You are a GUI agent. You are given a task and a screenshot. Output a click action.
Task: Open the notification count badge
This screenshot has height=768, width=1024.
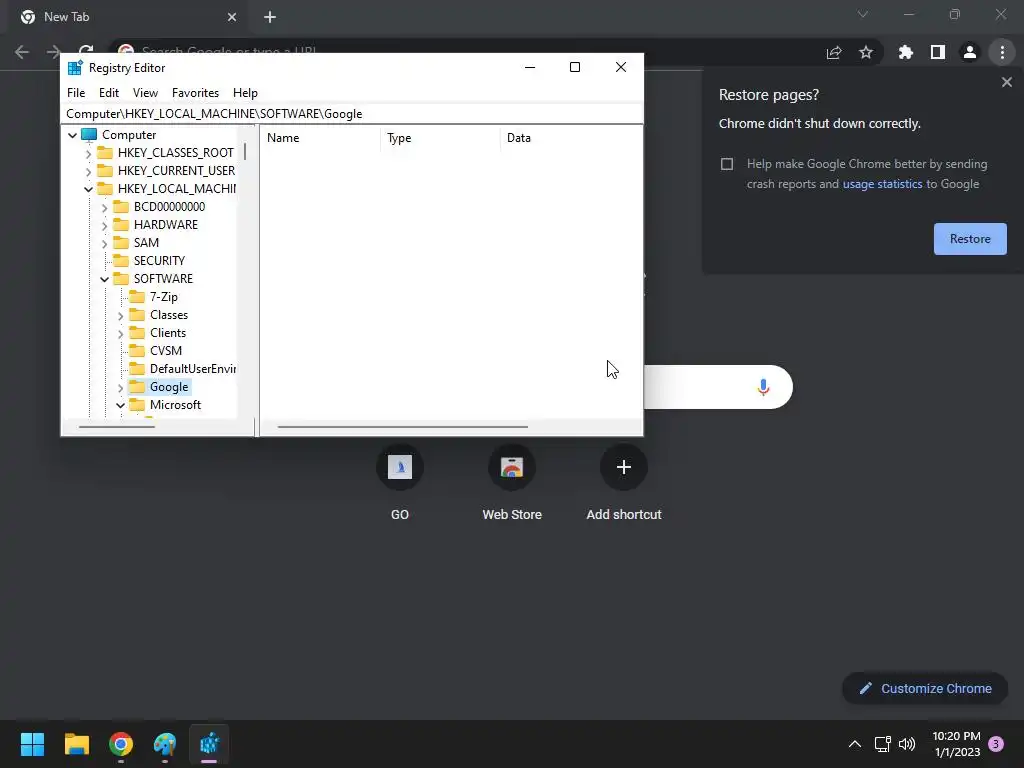pyautogui.click(x=996, y=744)
